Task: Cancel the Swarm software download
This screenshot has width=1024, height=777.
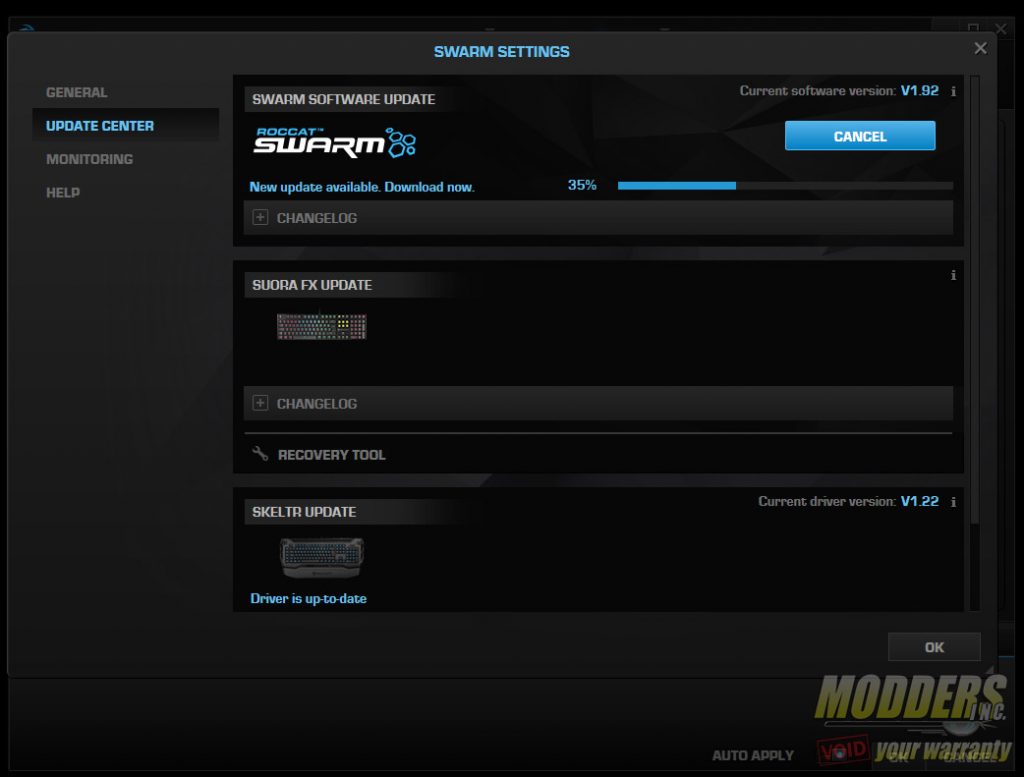Action: 859,136
